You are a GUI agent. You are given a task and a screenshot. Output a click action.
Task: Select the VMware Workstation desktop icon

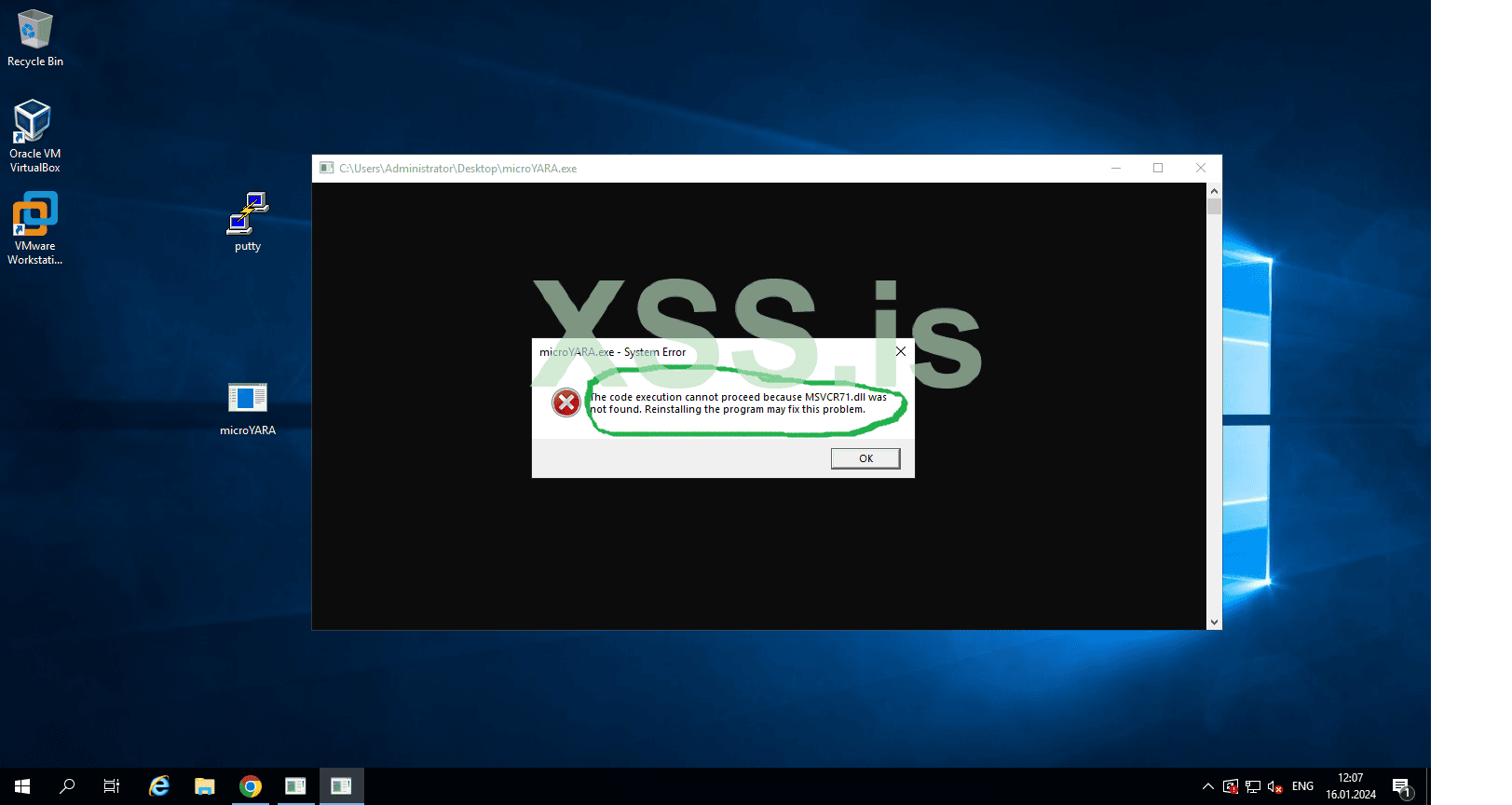[34, 229]
